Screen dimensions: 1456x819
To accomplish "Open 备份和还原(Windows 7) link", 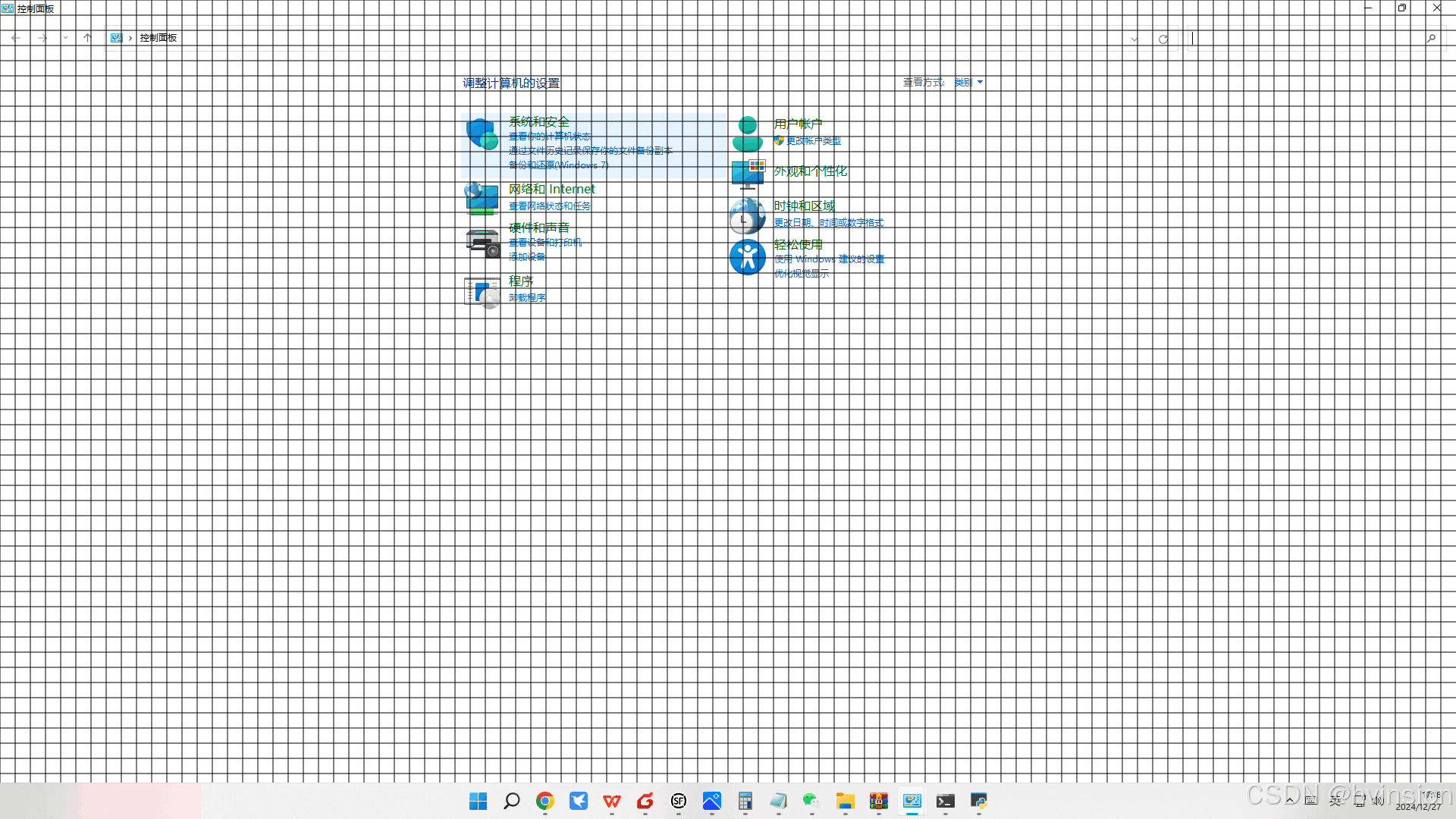I will (558, 165).
